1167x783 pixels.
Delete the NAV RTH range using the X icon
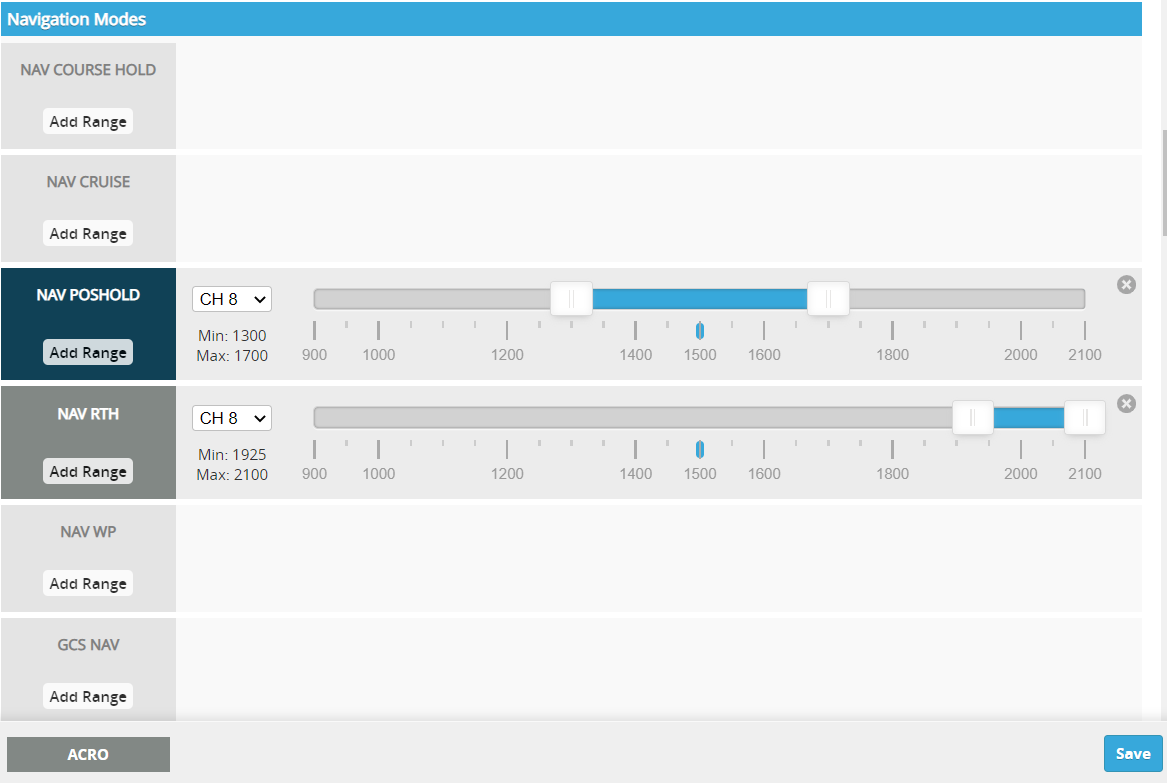coord(1126,404)
